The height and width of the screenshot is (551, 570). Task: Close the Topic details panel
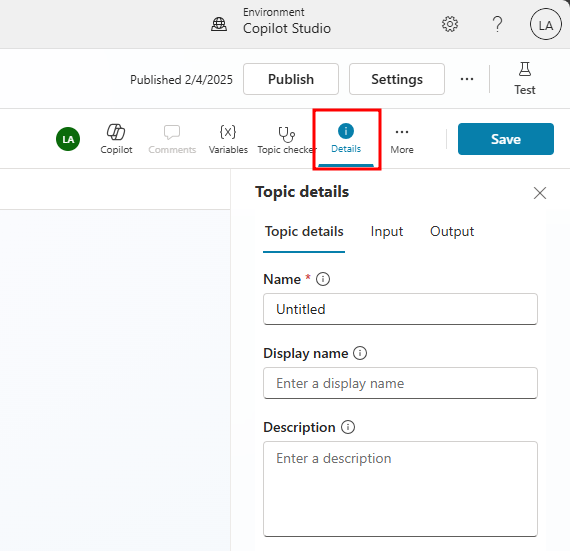pos(540,193)
